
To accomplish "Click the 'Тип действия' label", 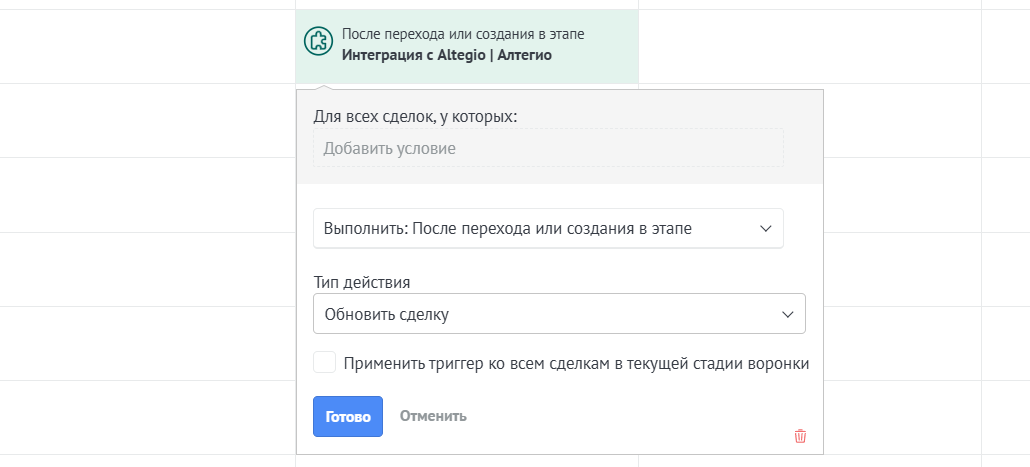I will pos(362,282).
